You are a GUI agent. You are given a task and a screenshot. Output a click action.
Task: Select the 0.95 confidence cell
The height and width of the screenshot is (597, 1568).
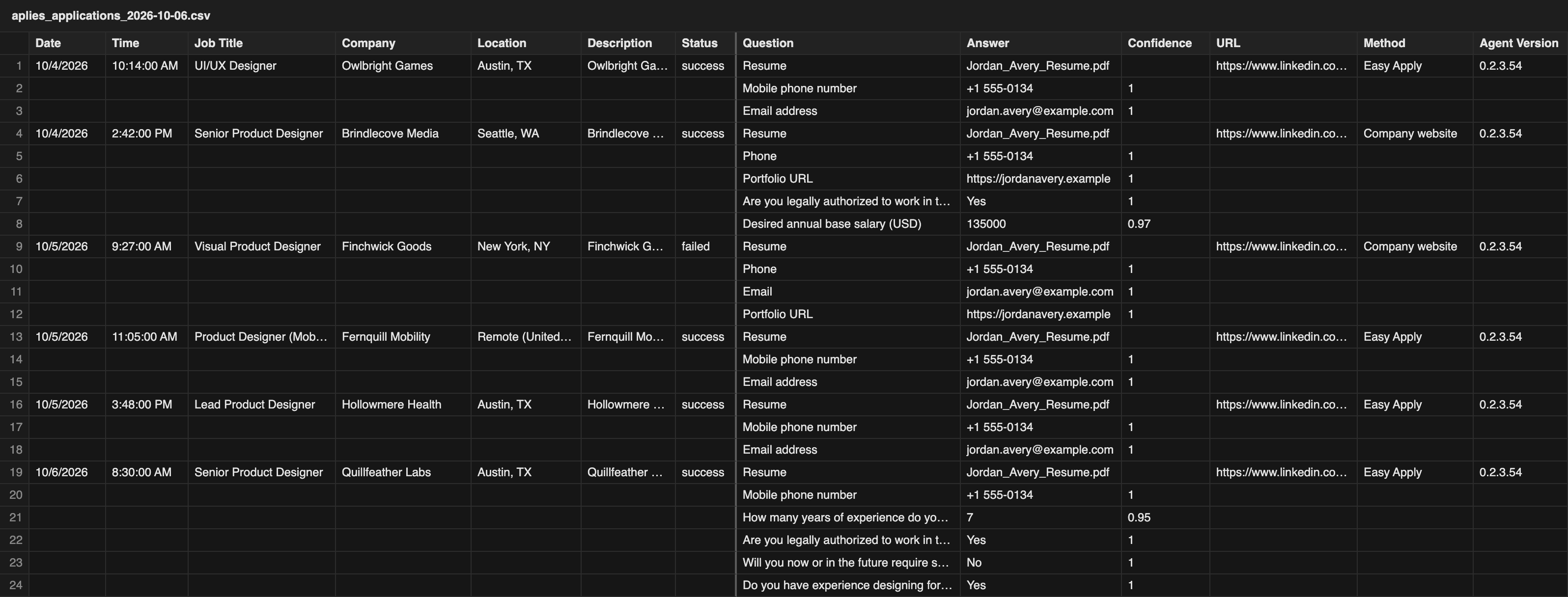(1166, 517)
